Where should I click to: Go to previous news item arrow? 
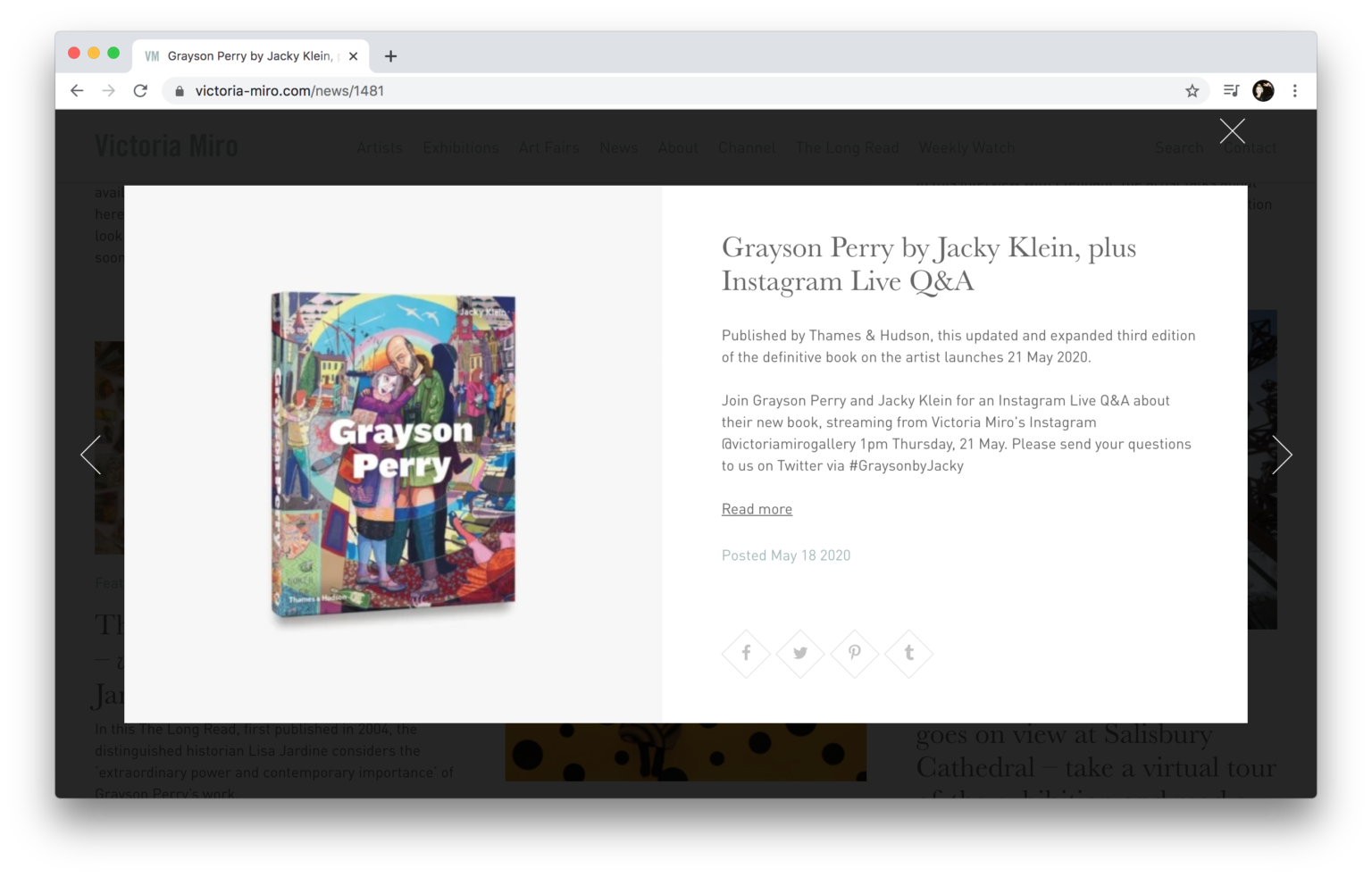click(x=91, y=455)
